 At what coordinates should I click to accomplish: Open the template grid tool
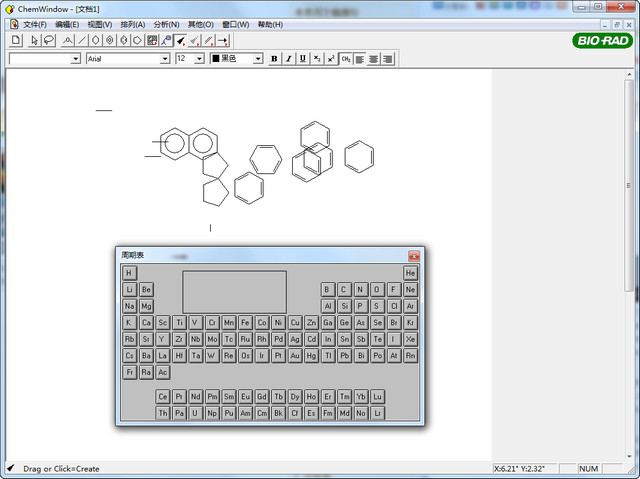[x=152, y=41]
